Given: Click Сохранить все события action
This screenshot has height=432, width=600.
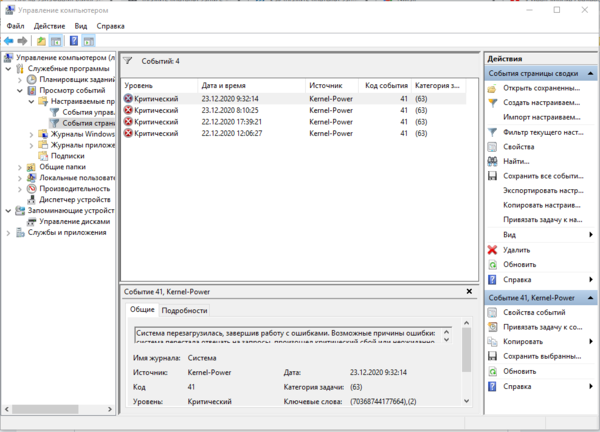Looking at the screenshot, I should tap(542, 175).
